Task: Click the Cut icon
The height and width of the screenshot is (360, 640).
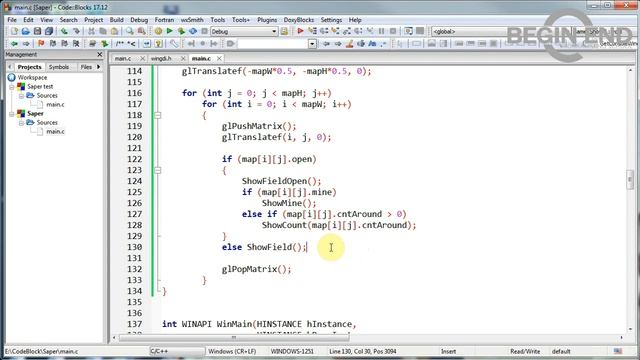Action: coord(91,31)
